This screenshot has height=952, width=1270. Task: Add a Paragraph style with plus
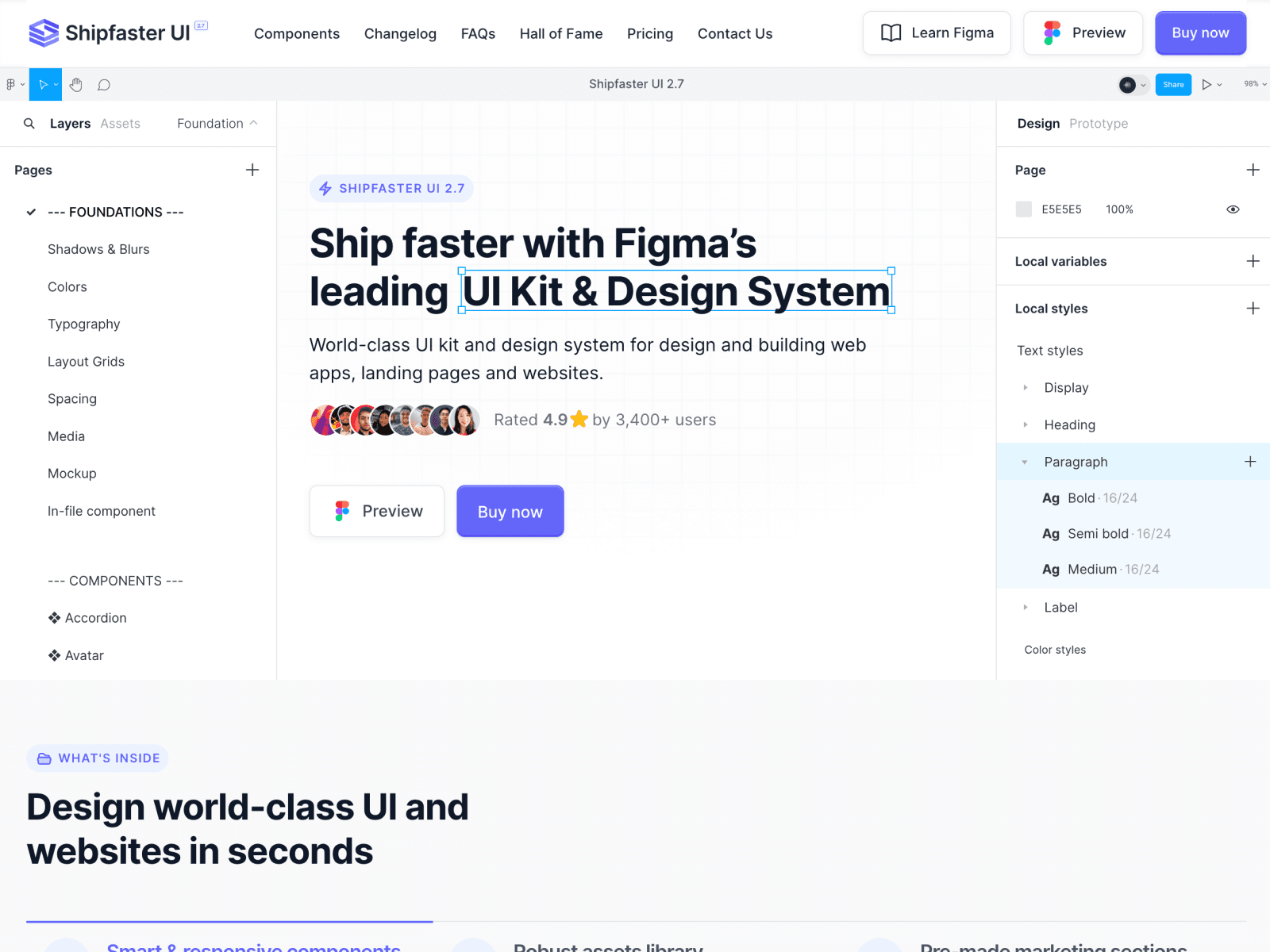click(x=1250, y=462)
